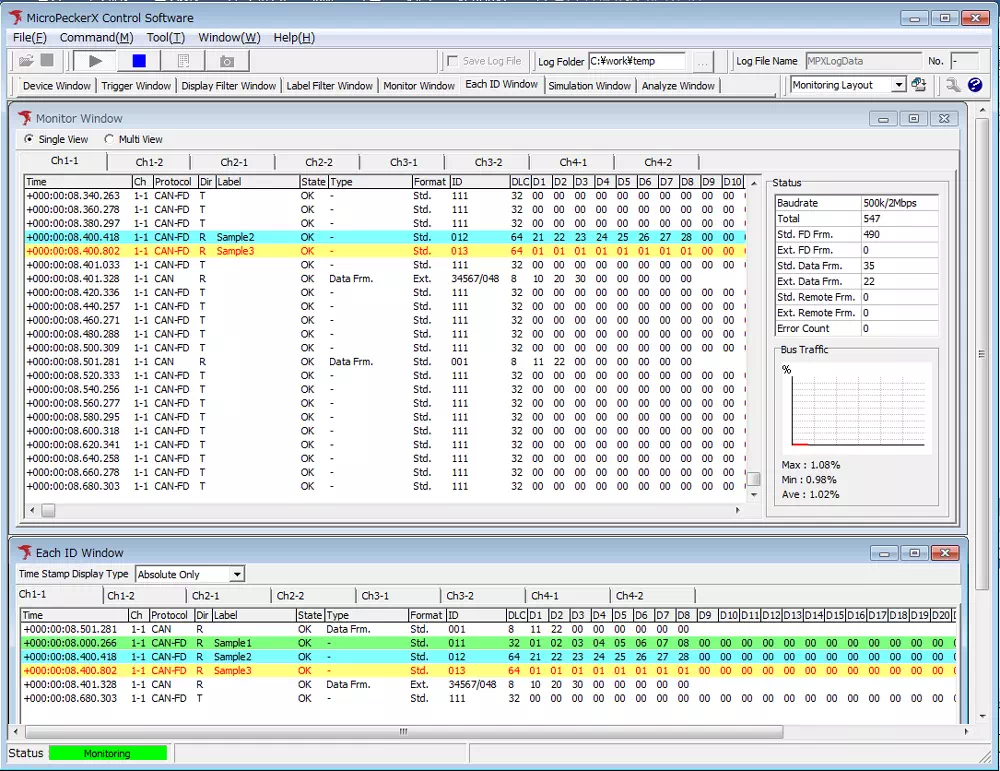The width and height of the screenshot is (1000, 771).
Task: Click the camera snapshot icon
Action: (x=227, y=61)
